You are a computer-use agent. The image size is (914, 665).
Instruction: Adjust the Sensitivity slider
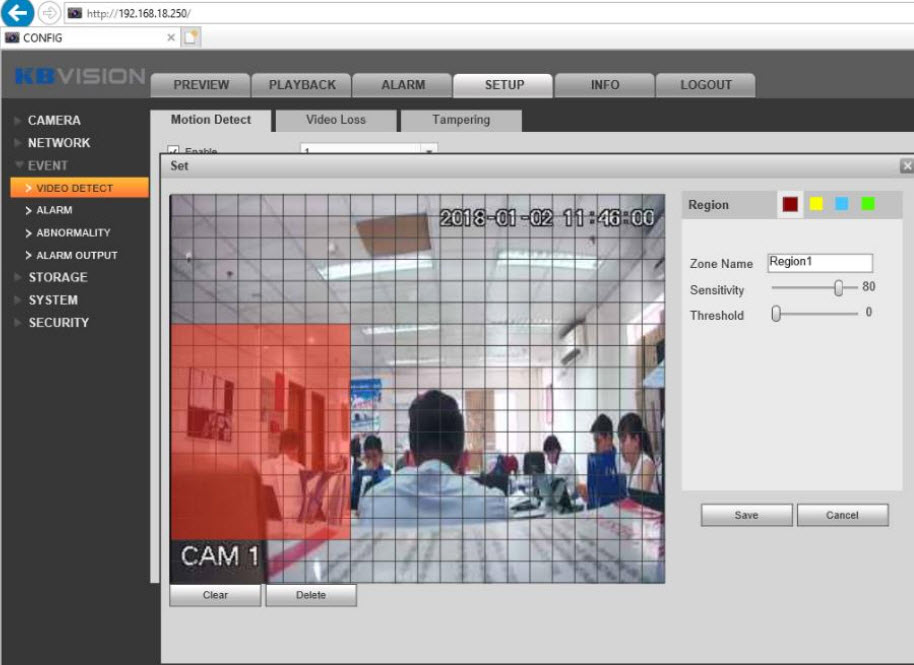(838, 289)
